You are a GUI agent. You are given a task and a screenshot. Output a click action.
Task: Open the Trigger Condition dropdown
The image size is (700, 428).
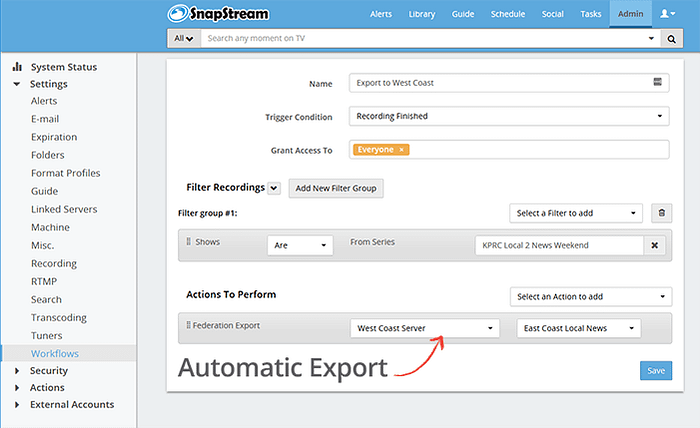pyautogui.click(x=509, y=116)
